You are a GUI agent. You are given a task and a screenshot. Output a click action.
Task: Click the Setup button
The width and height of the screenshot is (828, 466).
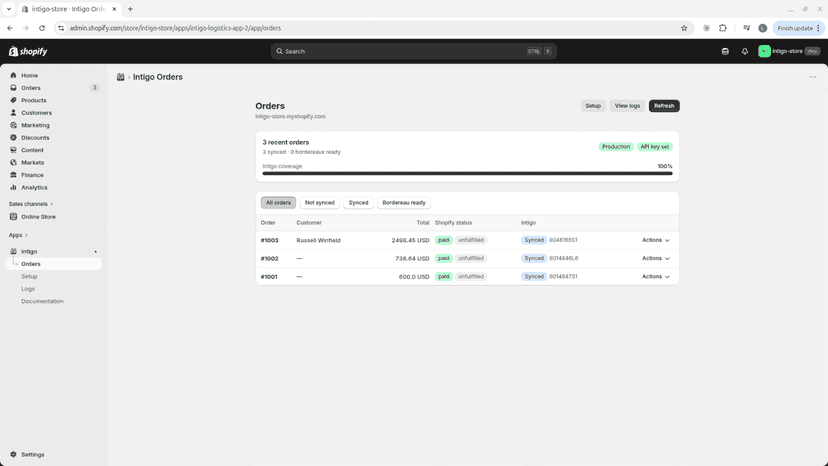[593, 106]
